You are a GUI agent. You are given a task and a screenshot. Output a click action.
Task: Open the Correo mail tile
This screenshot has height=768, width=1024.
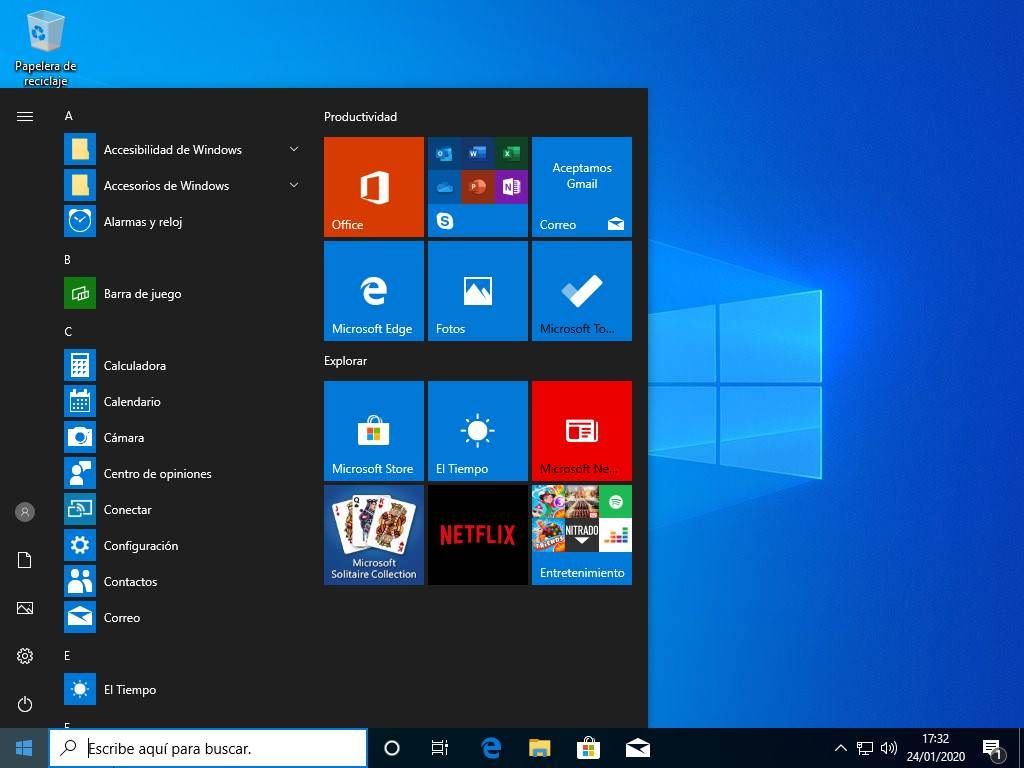[x=581, y=187]
